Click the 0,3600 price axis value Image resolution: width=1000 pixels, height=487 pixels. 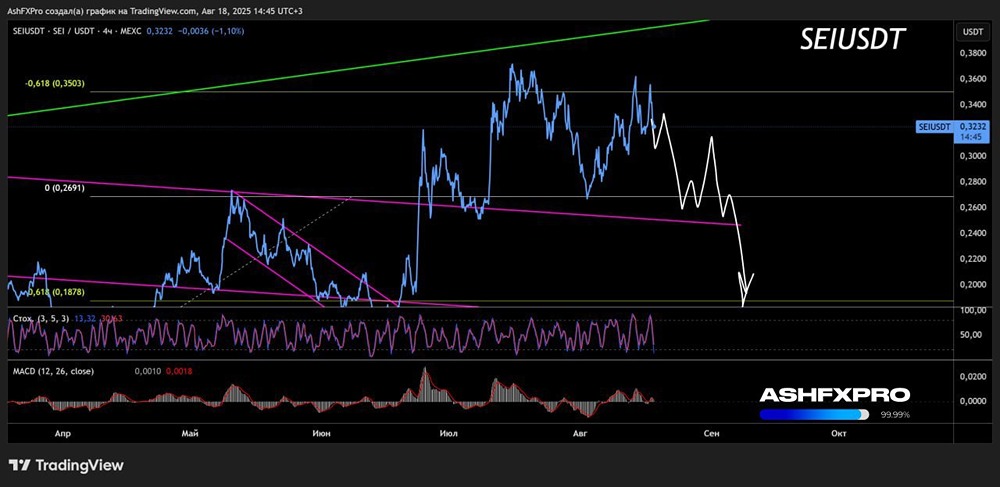tap(974, 79)
